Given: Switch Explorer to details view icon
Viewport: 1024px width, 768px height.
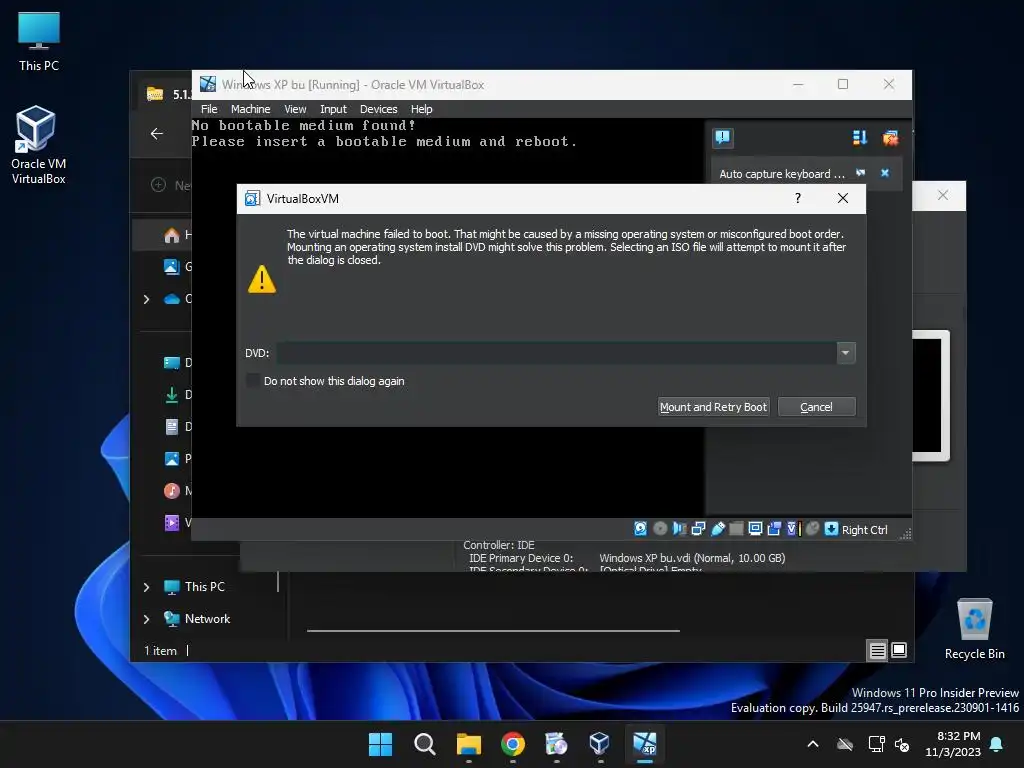Looking at the screenshot, I should point(877,650).
